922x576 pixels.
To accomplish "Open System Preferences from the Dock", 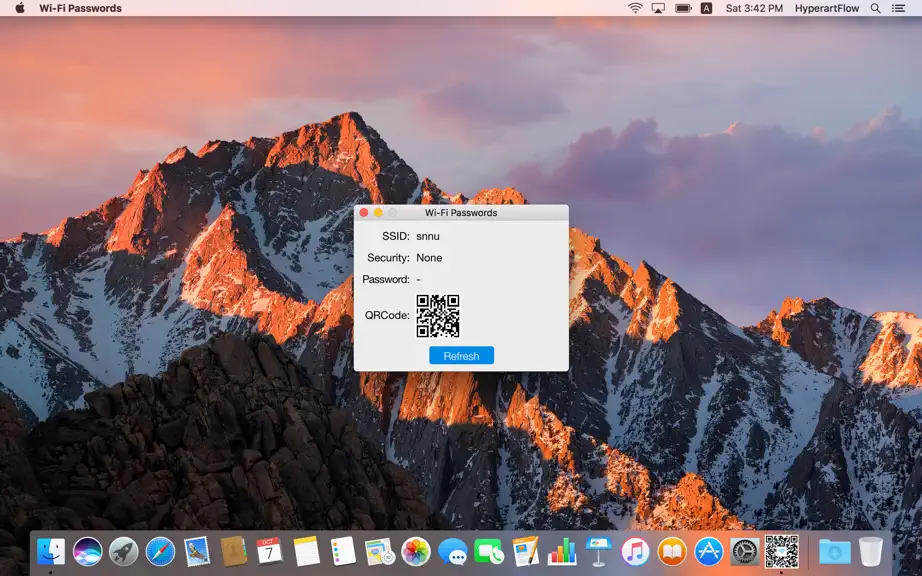I will pyautogui.click(x=745, y=552).
